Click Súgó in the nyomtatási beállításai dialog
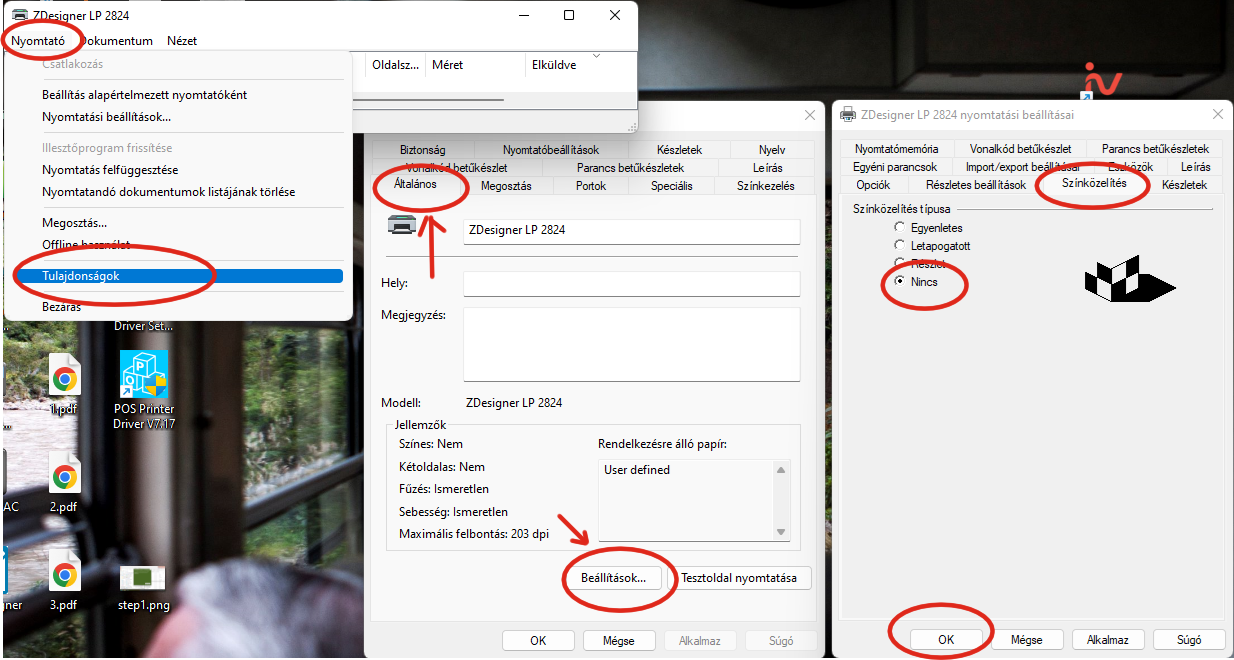Image resolution: width=1234 pixels, height=660 pixels. coord(1189,640)
